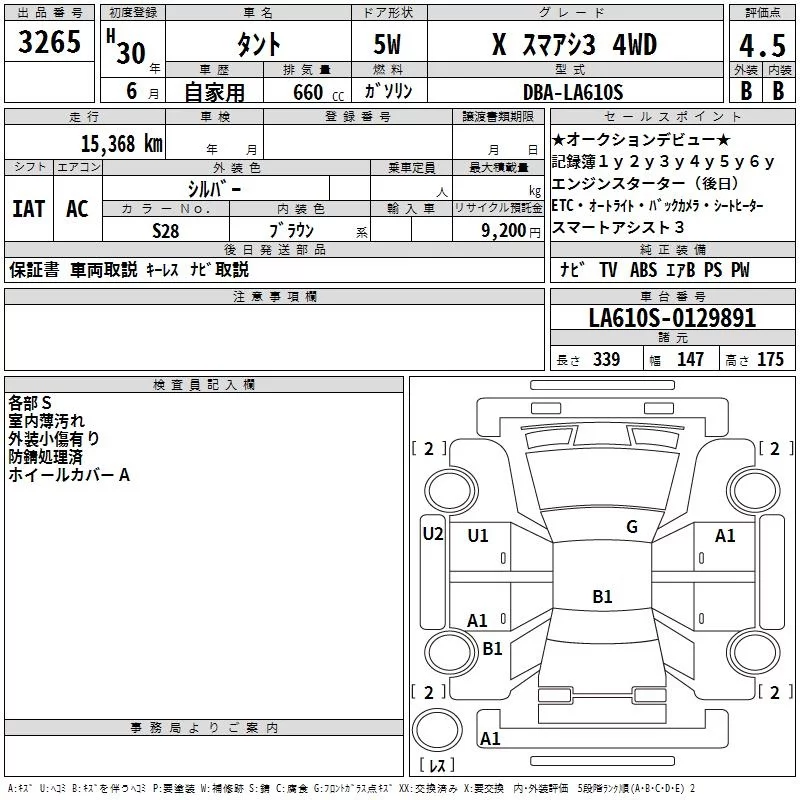Screen dimensions: 800x800
Task: Select PS in genuine equipment list
Action: (x=713, y=269)
